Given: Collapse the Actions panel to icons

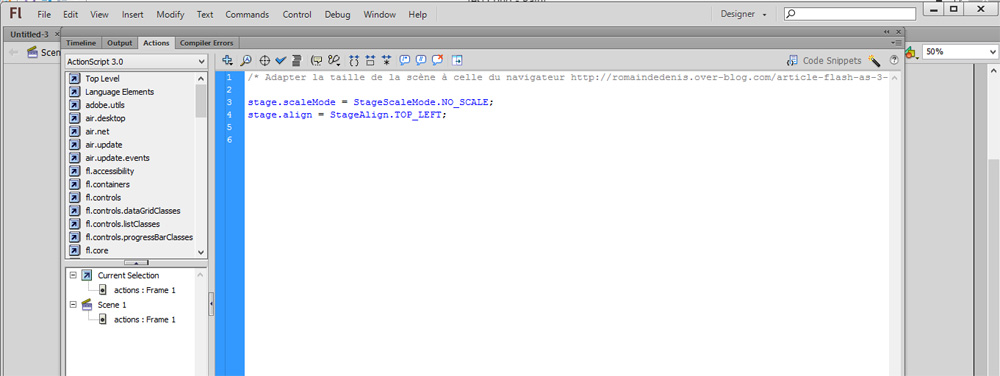Looking at the screenshot, I should click(x=887, y=32).
